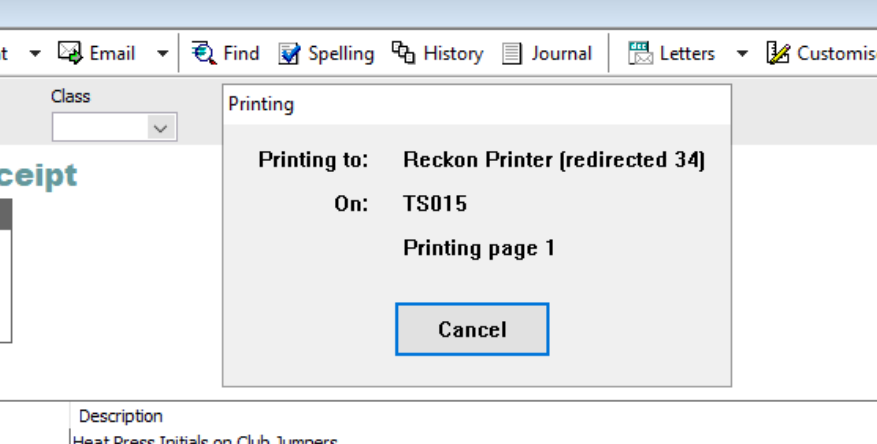Click the Customise pencil icon
The image size is (877, 444).
pyautogui.click(x=778, y=53)
